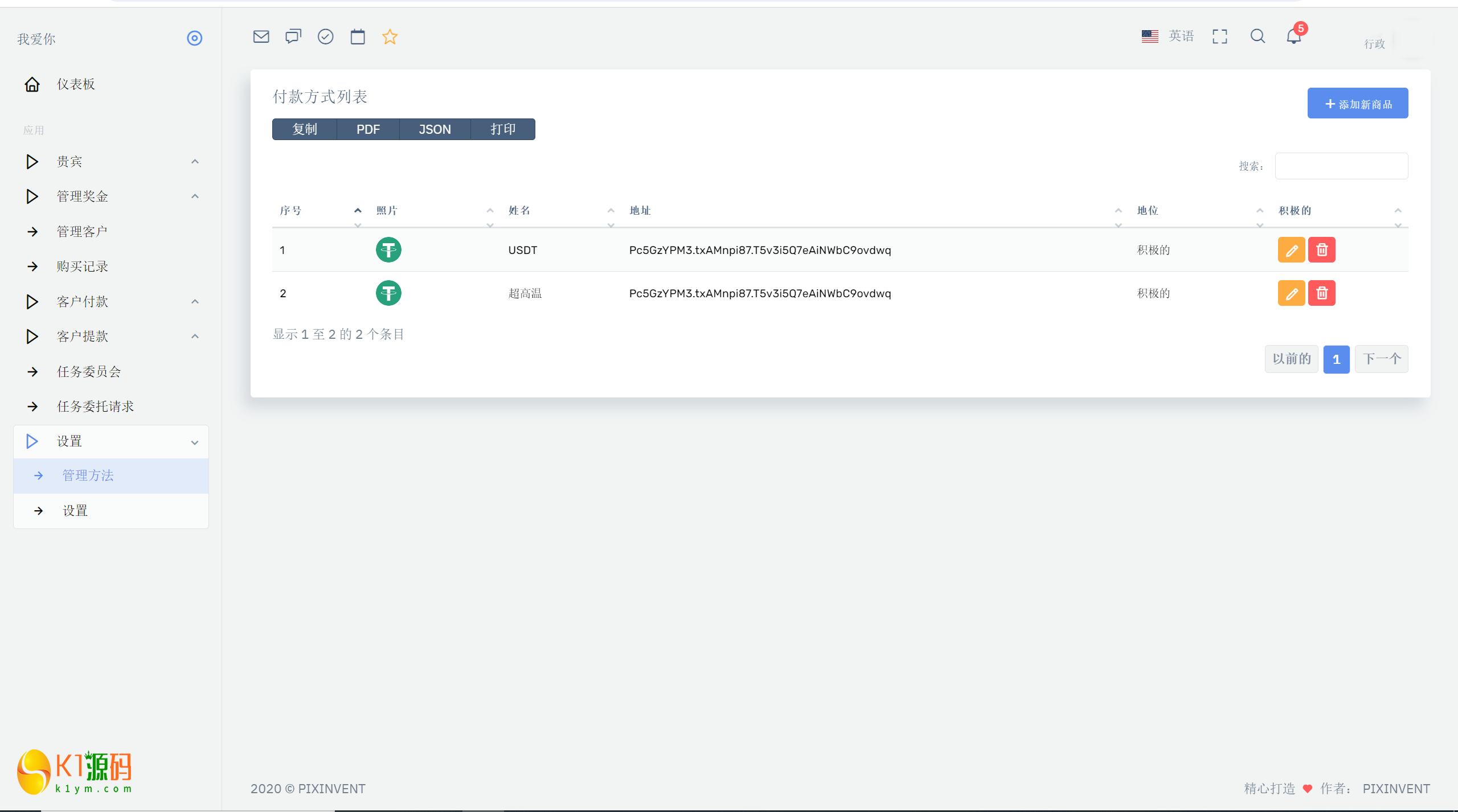This screenshot has width=1458, height=812.
Task: Click 添加新商品 button
Action: point(1358,103)
